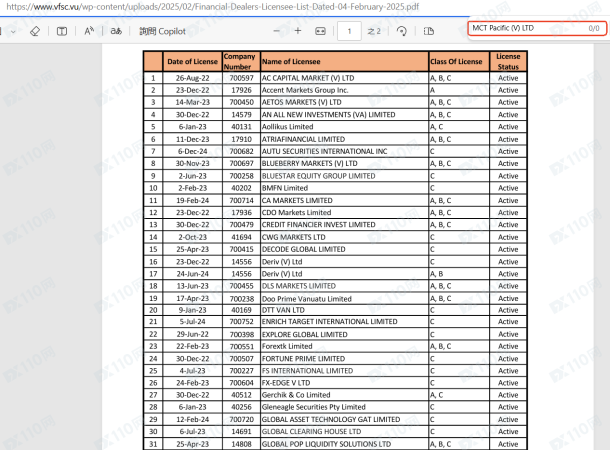Start Read aloud from the toolbar
Screen dimensions: 610x450
[89, 31]
